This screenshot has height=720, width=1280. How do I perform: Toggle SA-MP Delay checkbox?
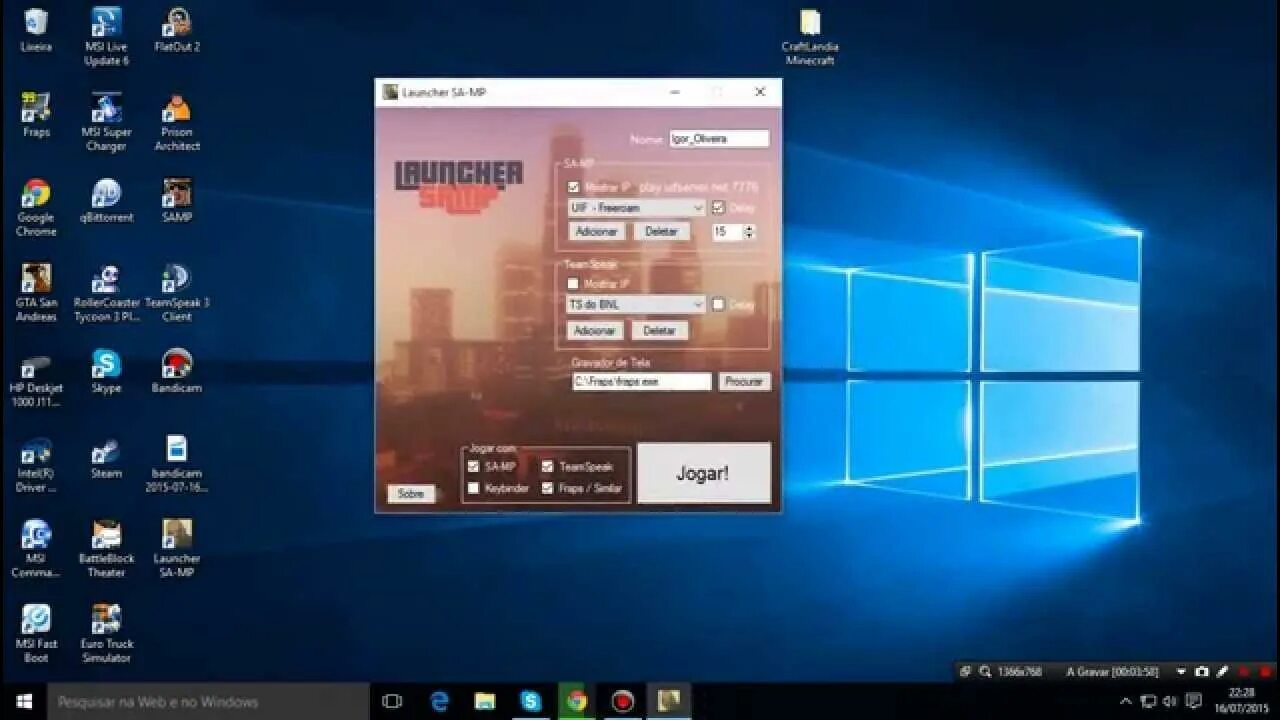[718, 208]
